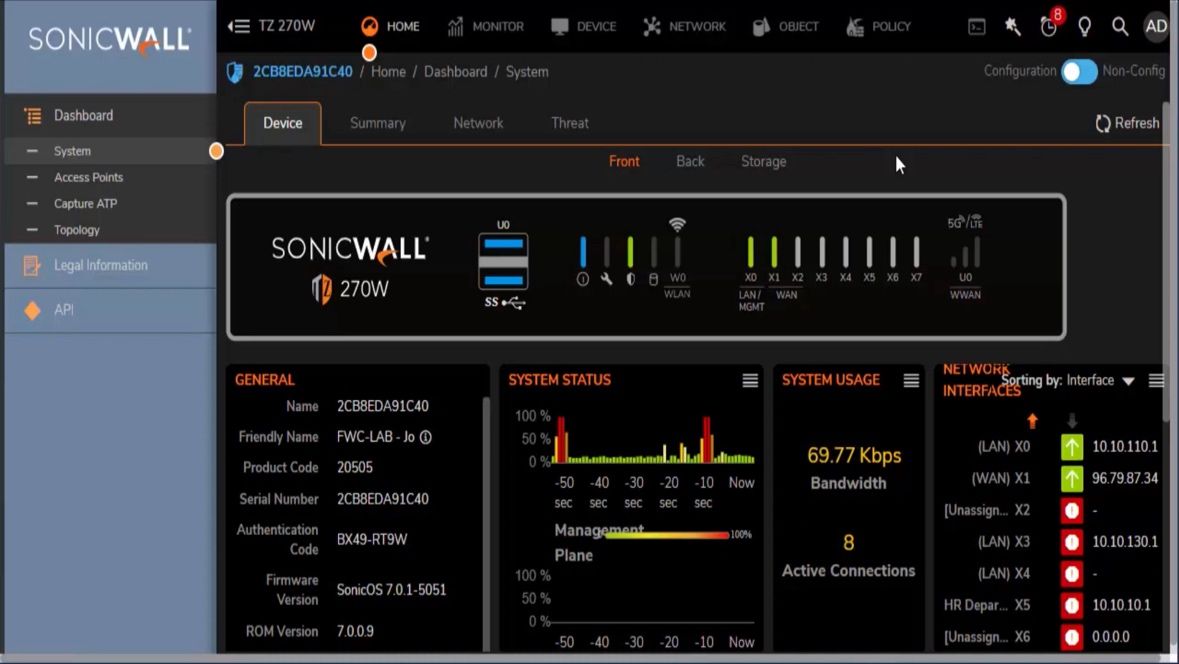
Task: Sort interfaces ascending with orange up arrow
Action: pyautogui.click(x=1032, y=421)
